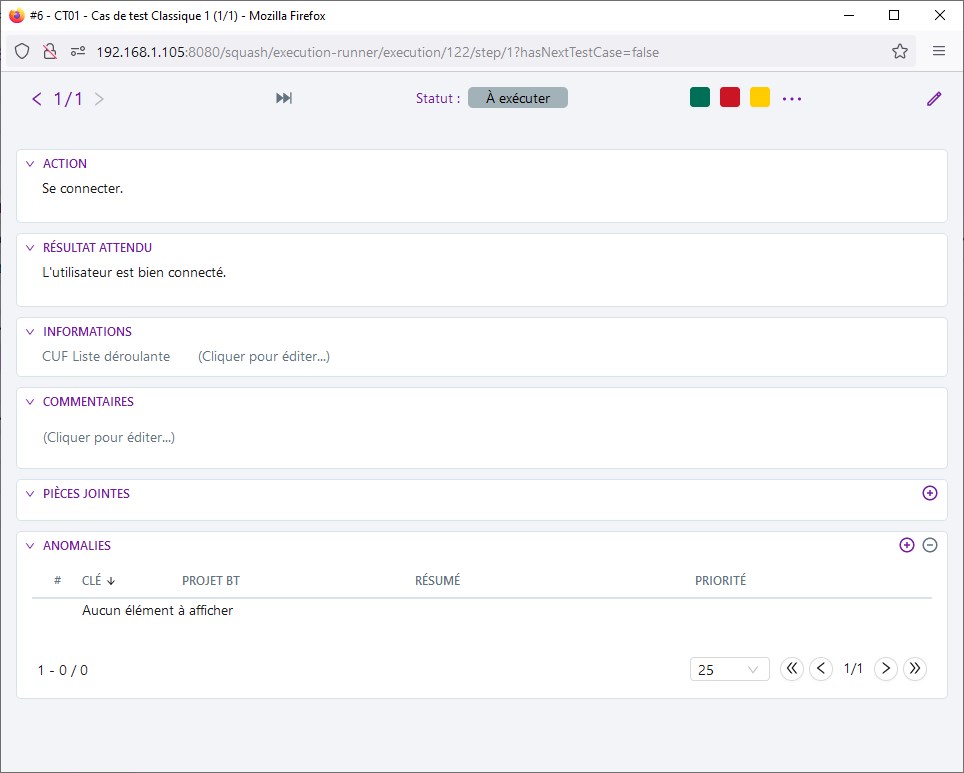This screenshot has width=964, height=773.
Task: Collapse the ANOMALIES section
Action: [x=30, y=546]
